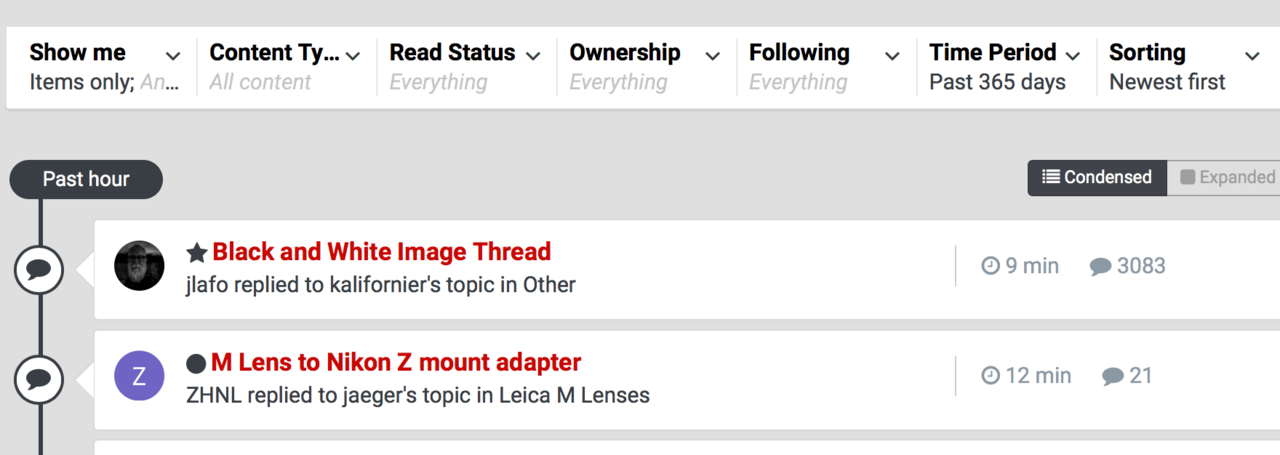This screenshot has width=1280, height=455.
Task: Click the clock icon next to 12 min
Action: [990, 376]
